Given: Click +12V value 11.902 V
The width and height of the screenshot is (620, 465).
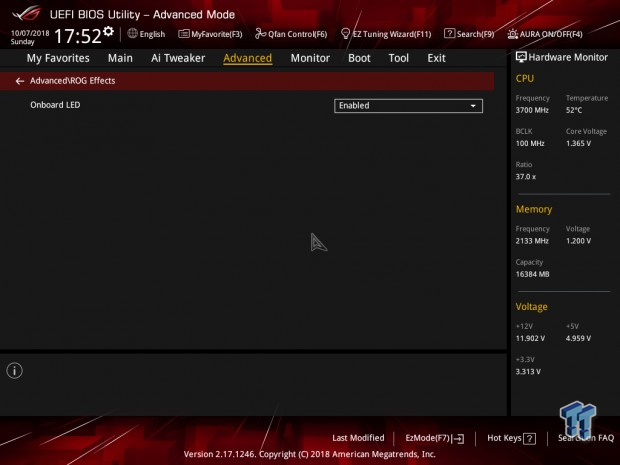Looking at the screenshot, I should (x=530, y=338).
